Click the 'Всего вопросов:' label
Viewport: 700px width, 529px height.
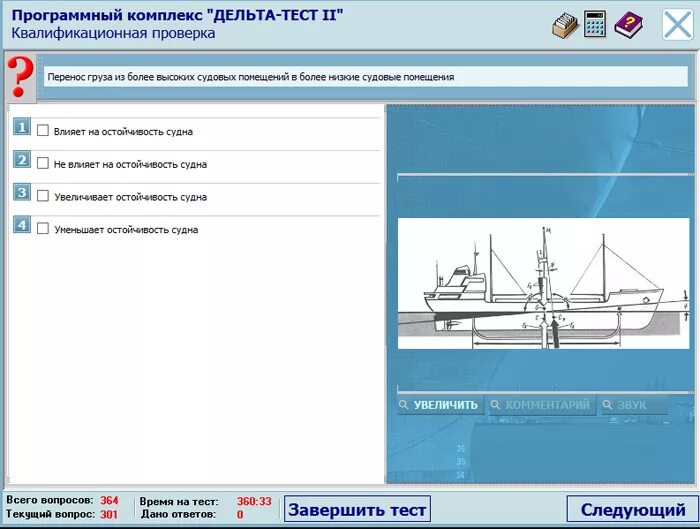pos(50,500)
